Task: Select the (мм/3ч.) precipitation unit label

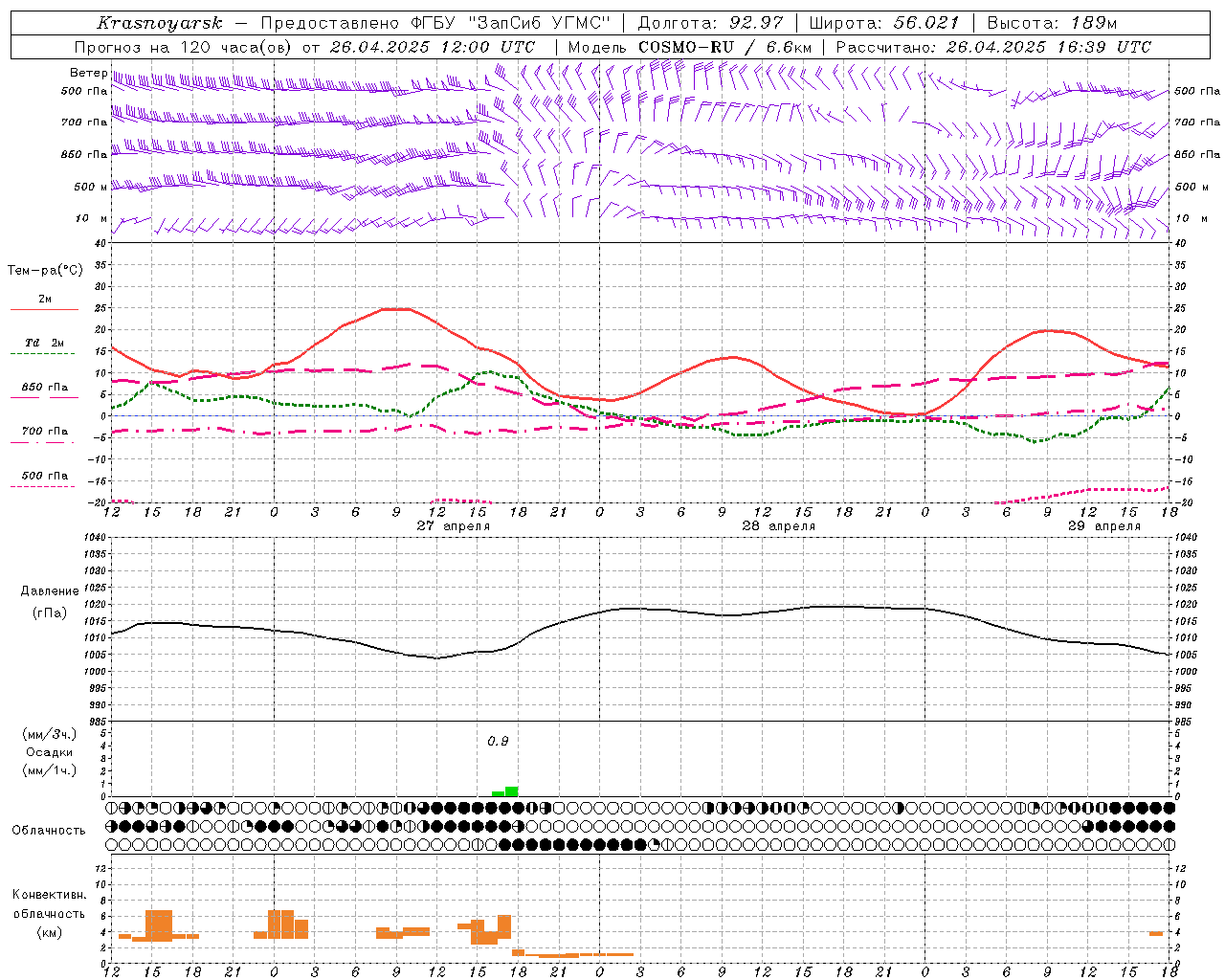Action: 49,734
